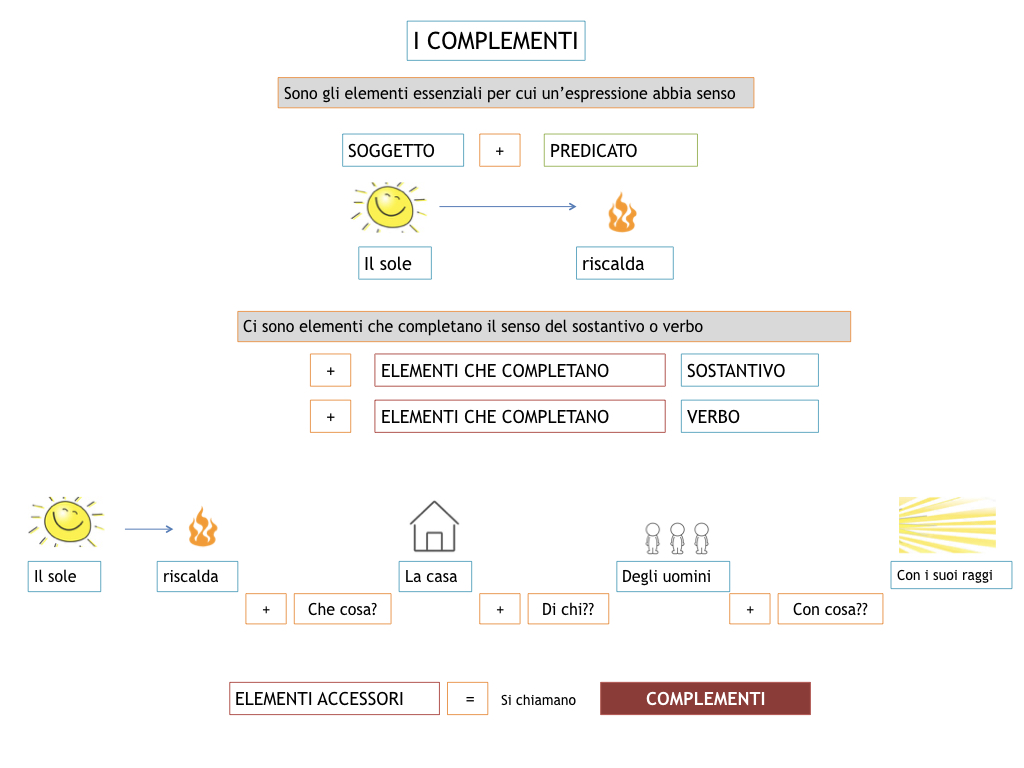This screenshot has width=1024, height=768.
Task: Click the three people figures icon
Action: click(677, 538)
